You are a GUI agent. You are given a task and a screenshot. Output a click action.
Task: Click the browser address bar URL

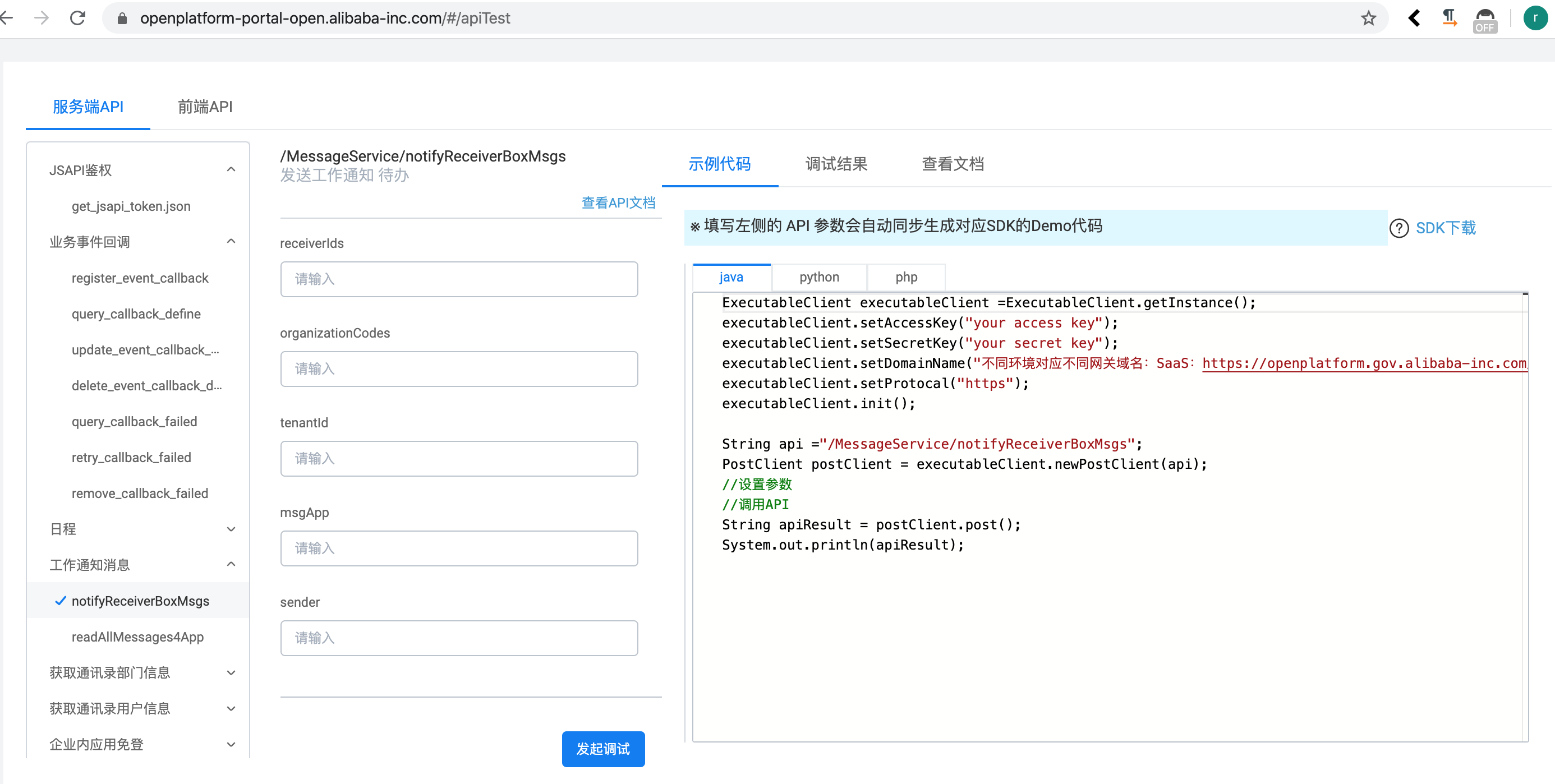(325, 18)
